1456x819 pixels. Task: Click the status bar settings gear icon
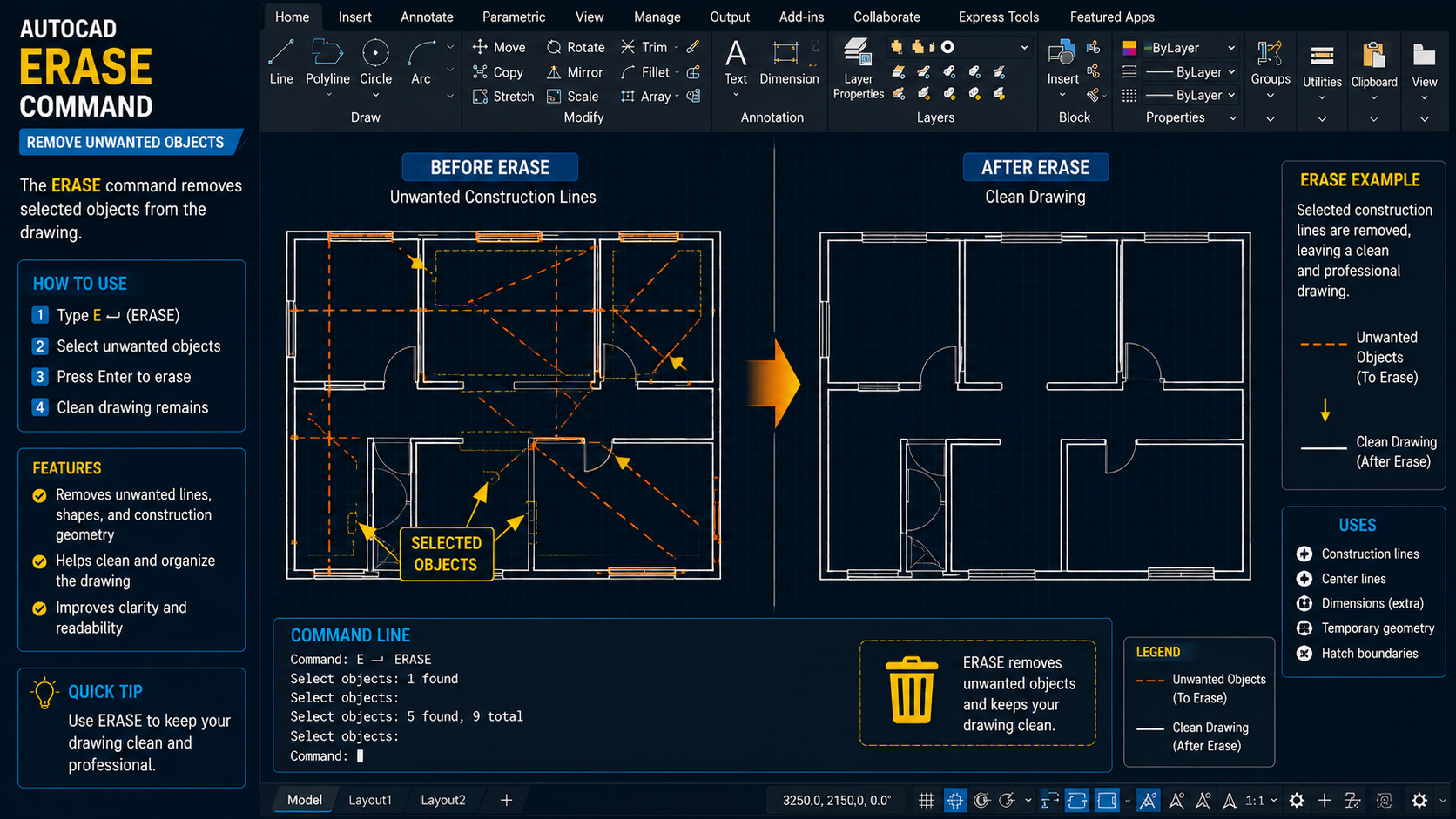click(x=1419, y=800)
